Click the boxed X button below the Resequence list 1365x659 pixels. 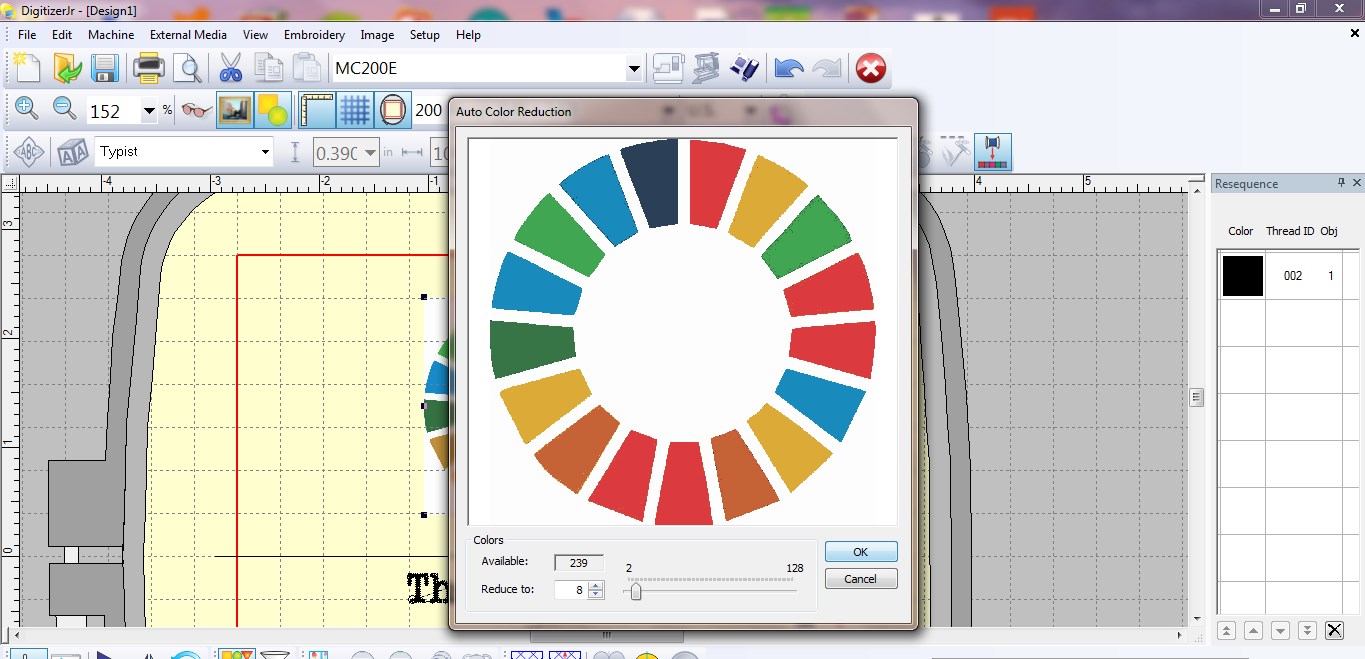pyautogui.click(x=1334, y=630)
